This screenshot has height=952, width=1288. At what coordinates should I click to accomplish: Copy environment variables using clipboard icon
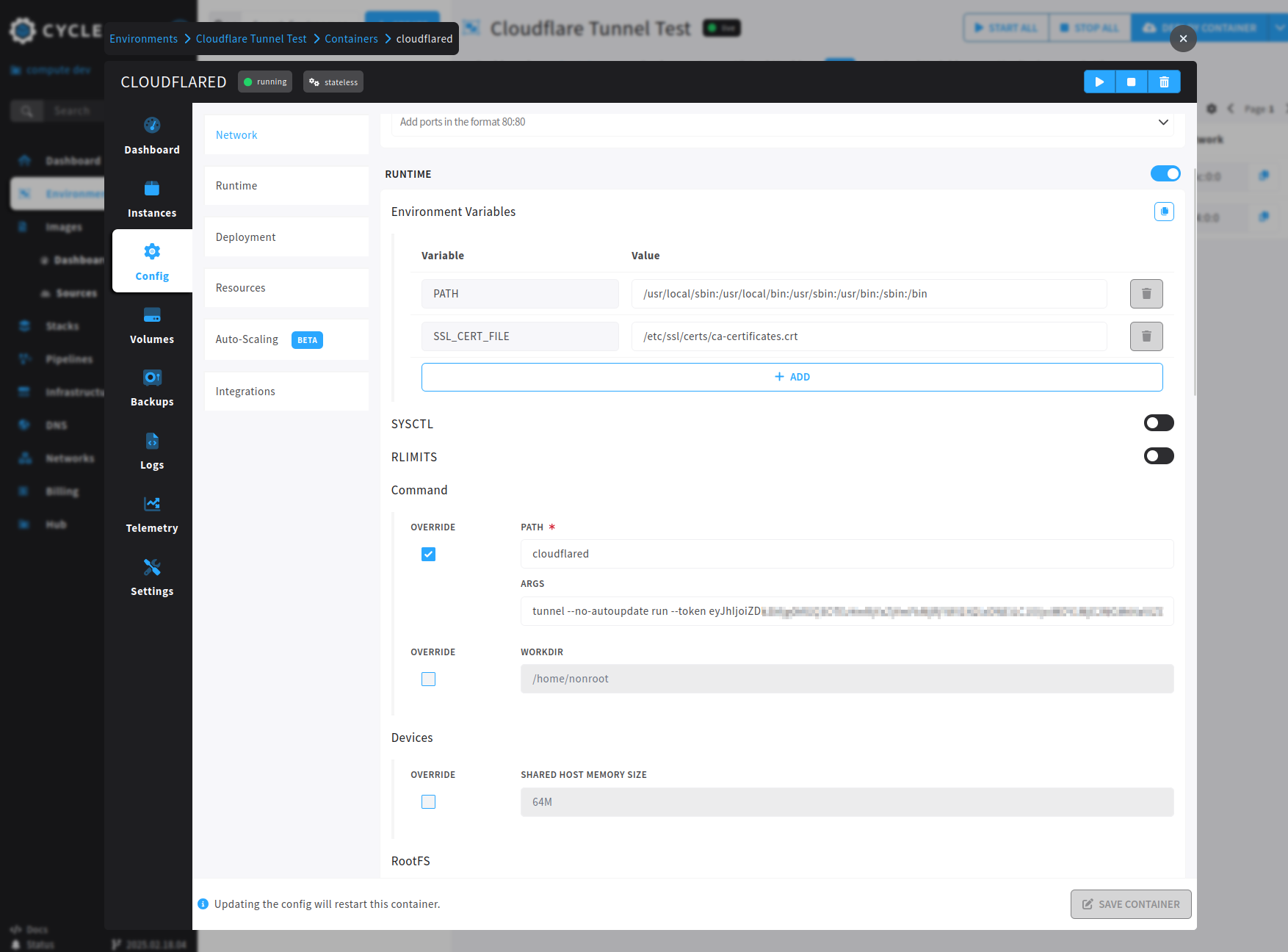pyautogui.click(x=1164, y=212)
